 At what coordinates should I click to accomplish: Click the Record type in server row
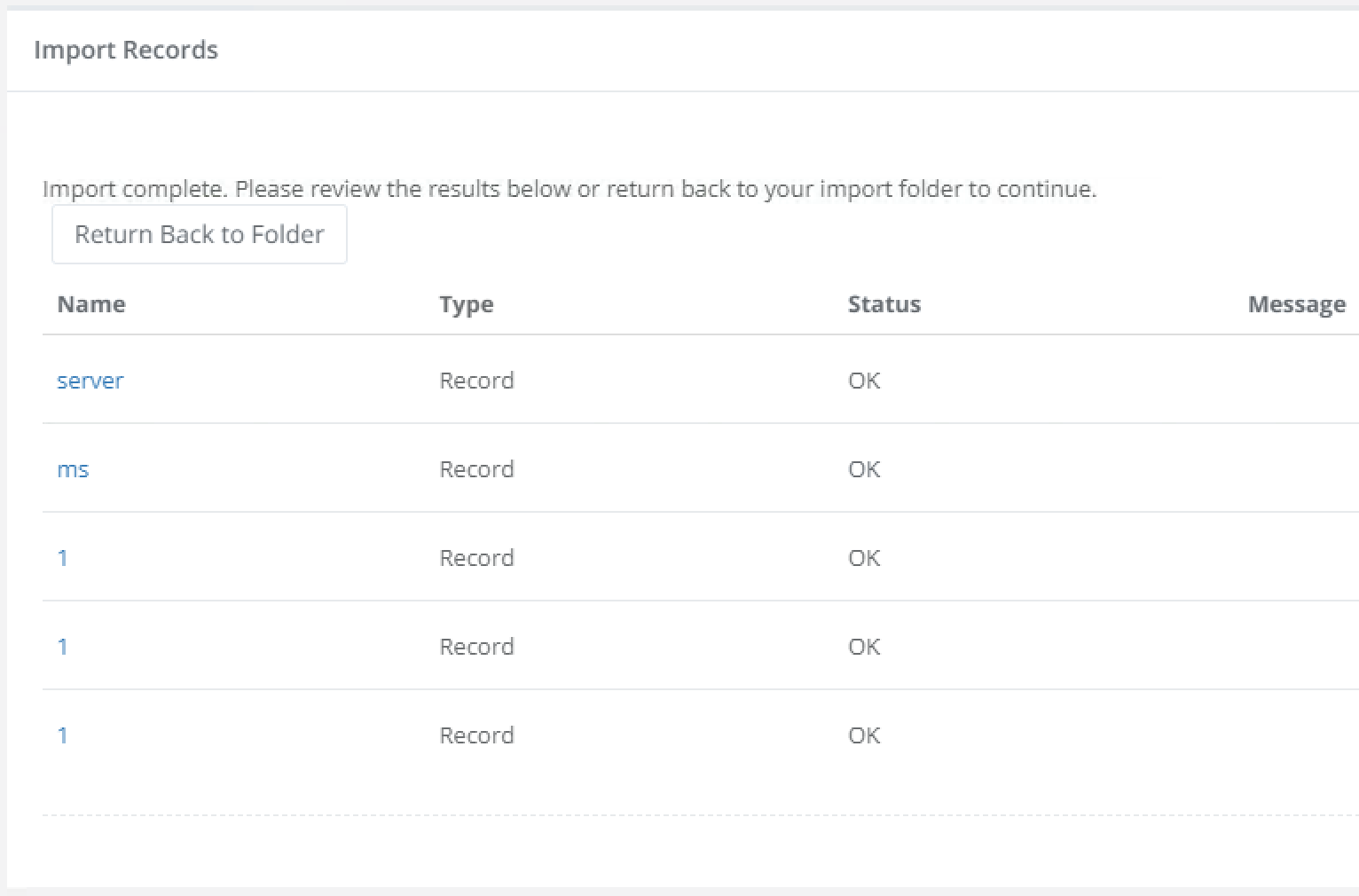point(476,381)
